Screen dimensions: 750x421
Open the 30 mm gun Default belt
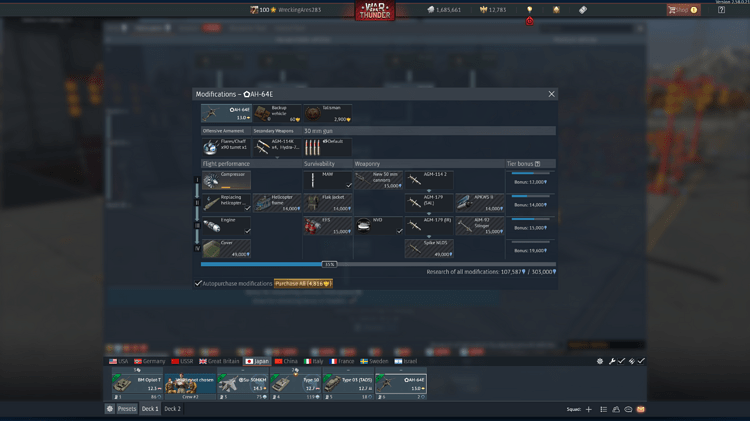coord(328,147)
